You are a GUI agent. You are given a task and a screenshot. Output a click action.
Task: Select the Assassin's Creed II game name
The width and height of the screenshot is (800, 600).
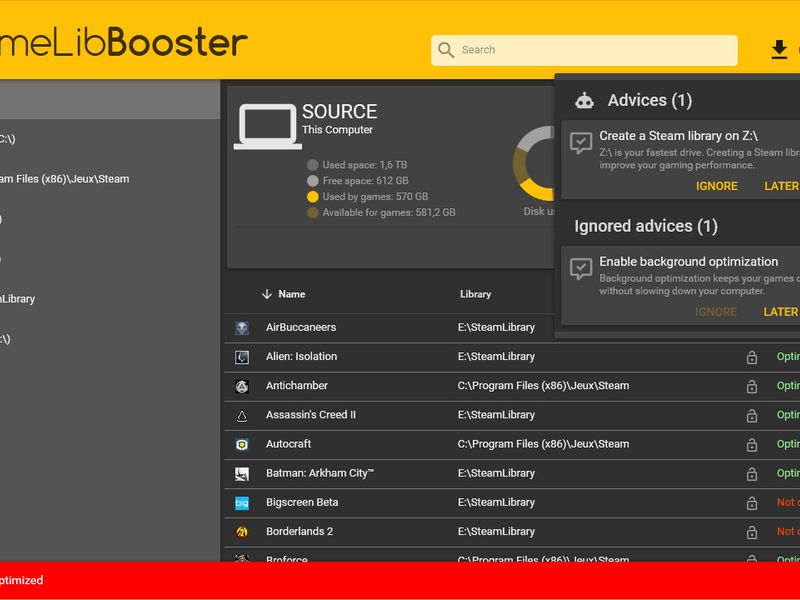click(311, 414)
